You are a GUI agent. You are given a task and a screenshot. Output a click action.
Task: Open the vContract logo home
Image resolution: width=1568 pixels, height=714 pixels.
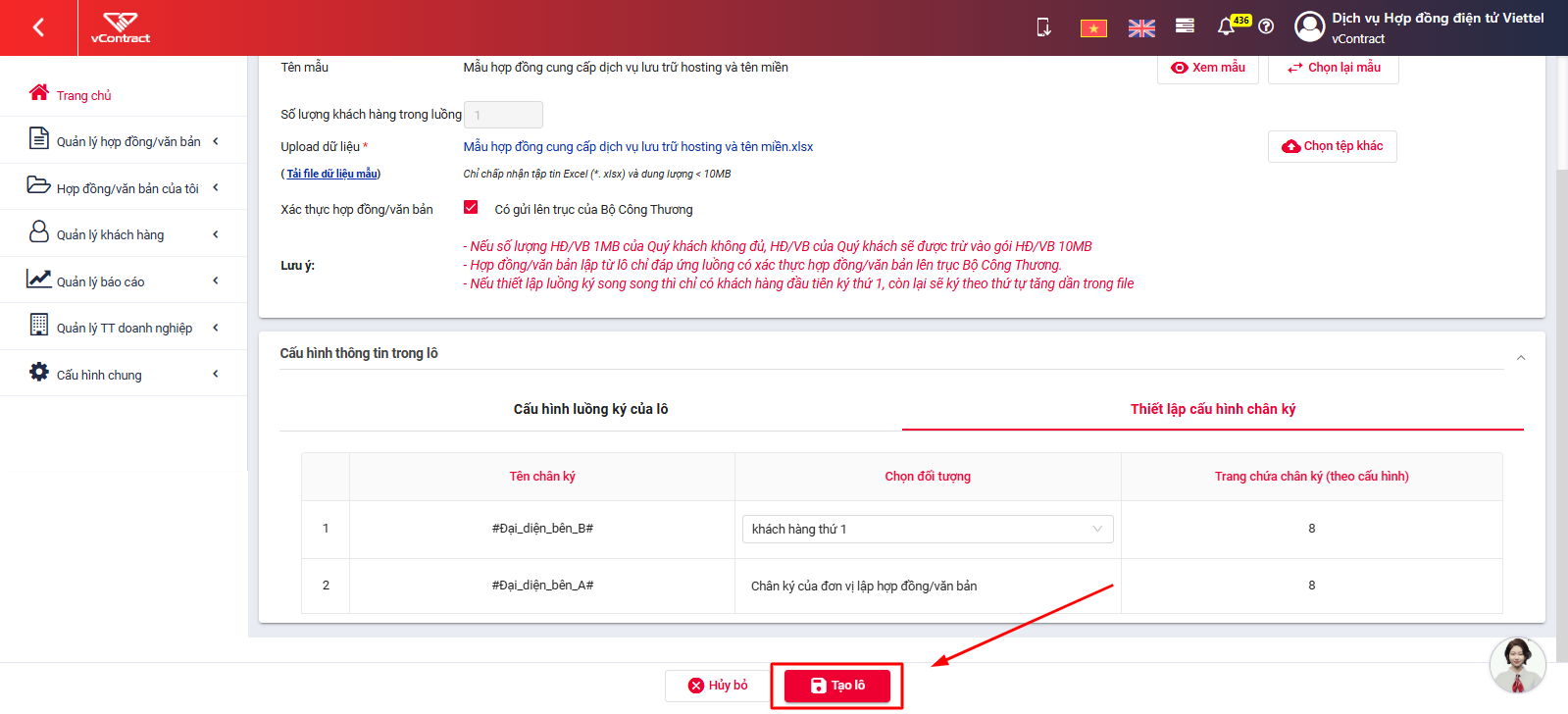pyautogui.click(x=121, y=27)
